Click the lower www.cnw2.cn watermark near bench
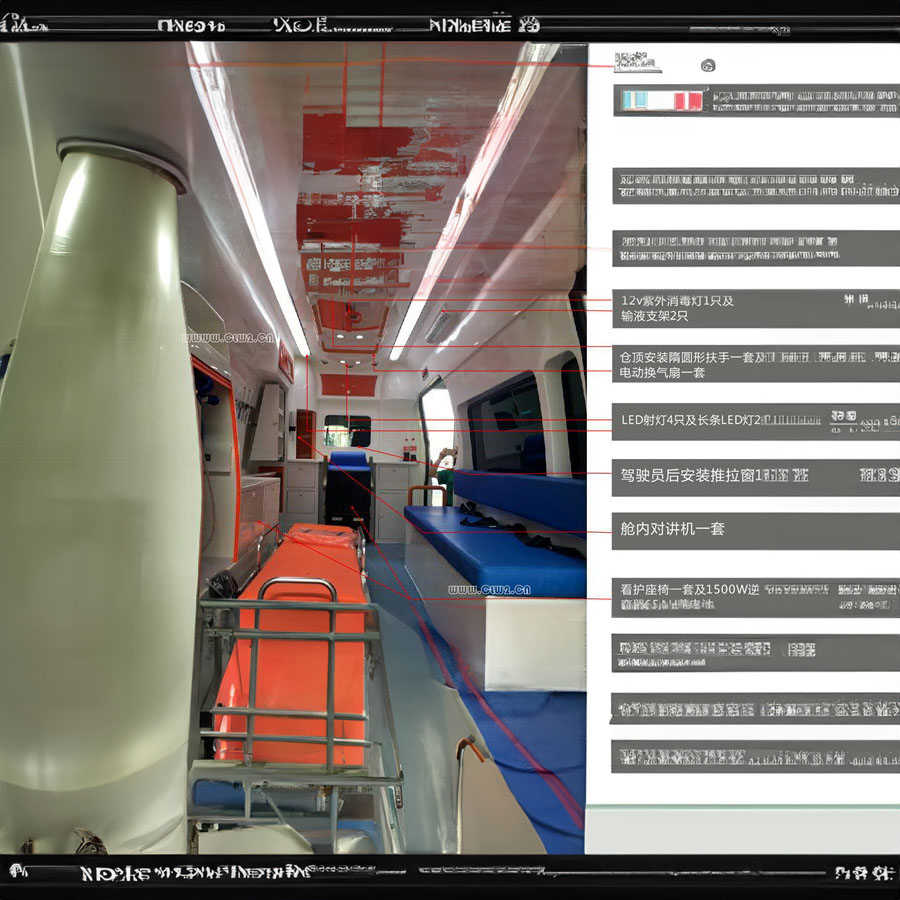The width and height of the screenshot is (900, 900). coord(489,590)
